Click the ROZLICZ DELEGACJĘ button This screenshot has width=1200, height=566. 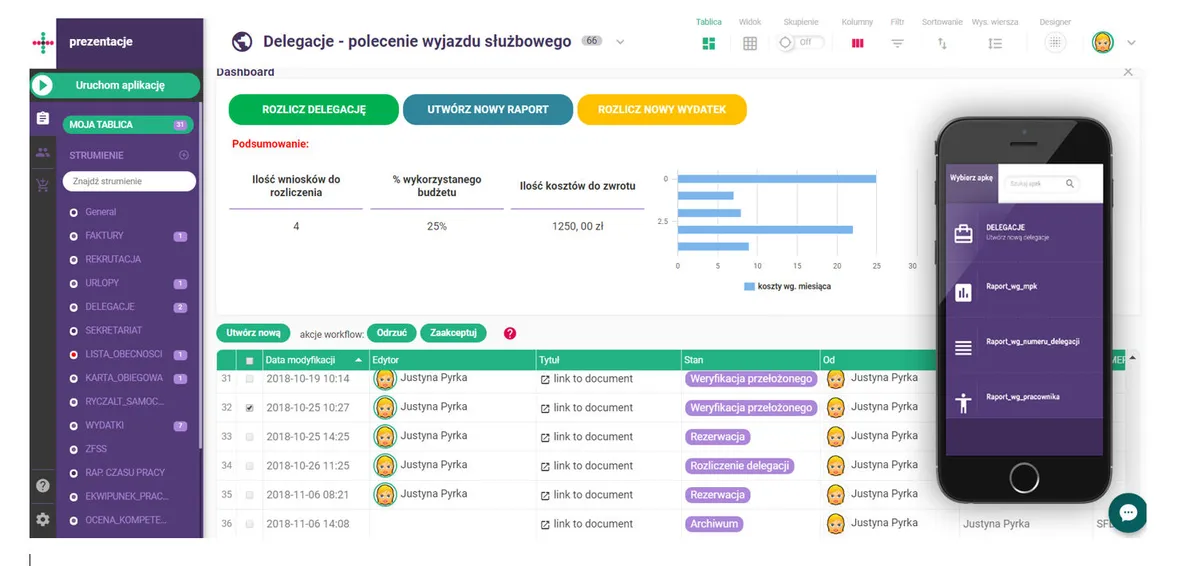314,109
